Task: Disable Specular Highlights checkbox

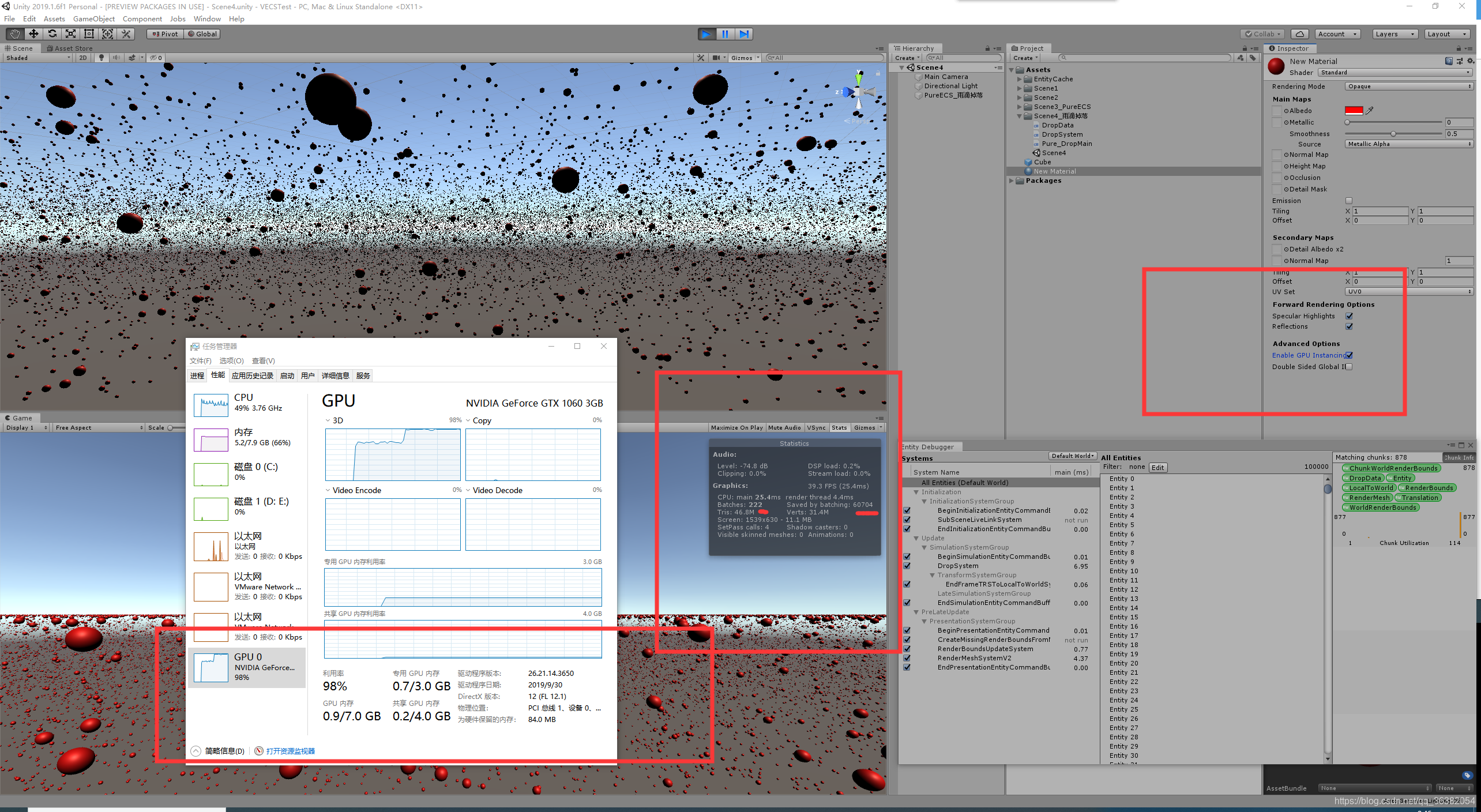Action: [x=1349, y=316]
